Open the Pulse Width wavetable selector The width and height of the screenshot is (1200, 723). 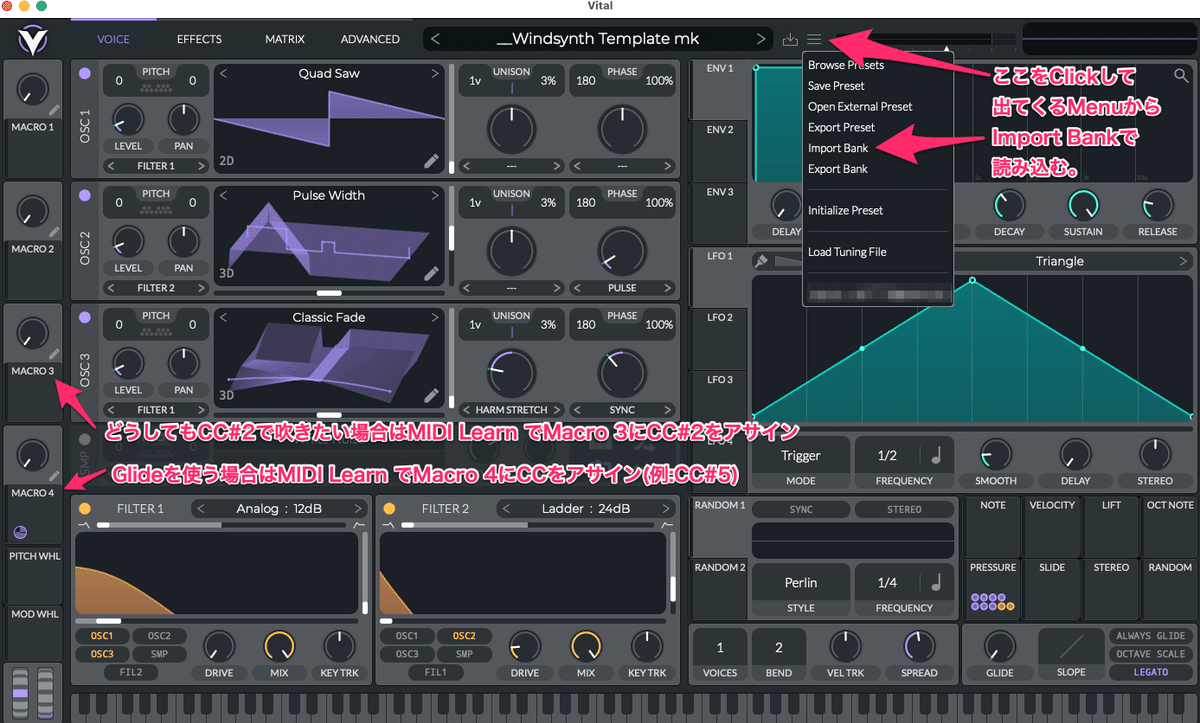(329, 196)
